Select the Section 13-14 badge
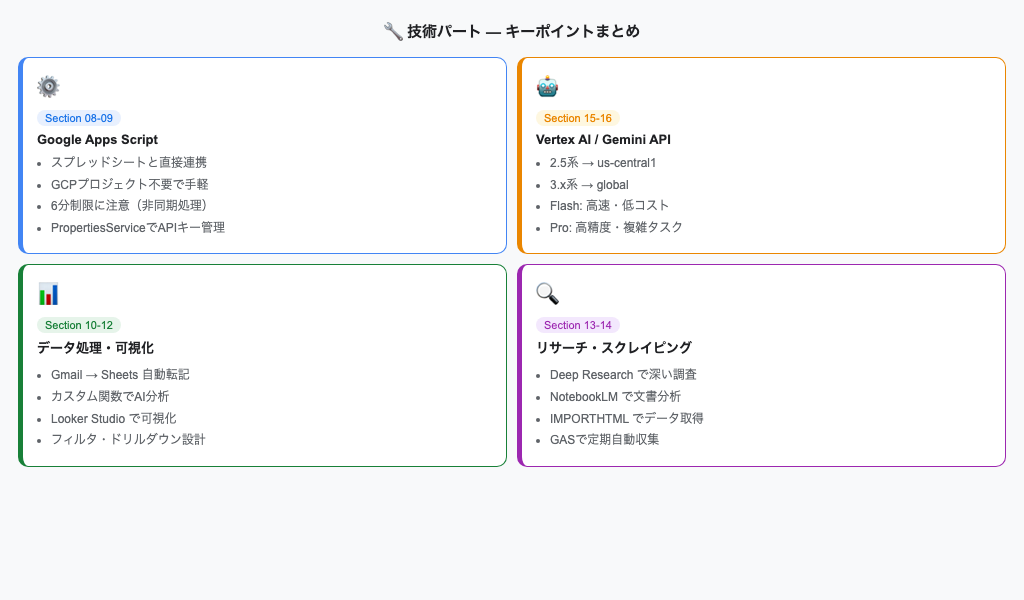 point(578,325)
